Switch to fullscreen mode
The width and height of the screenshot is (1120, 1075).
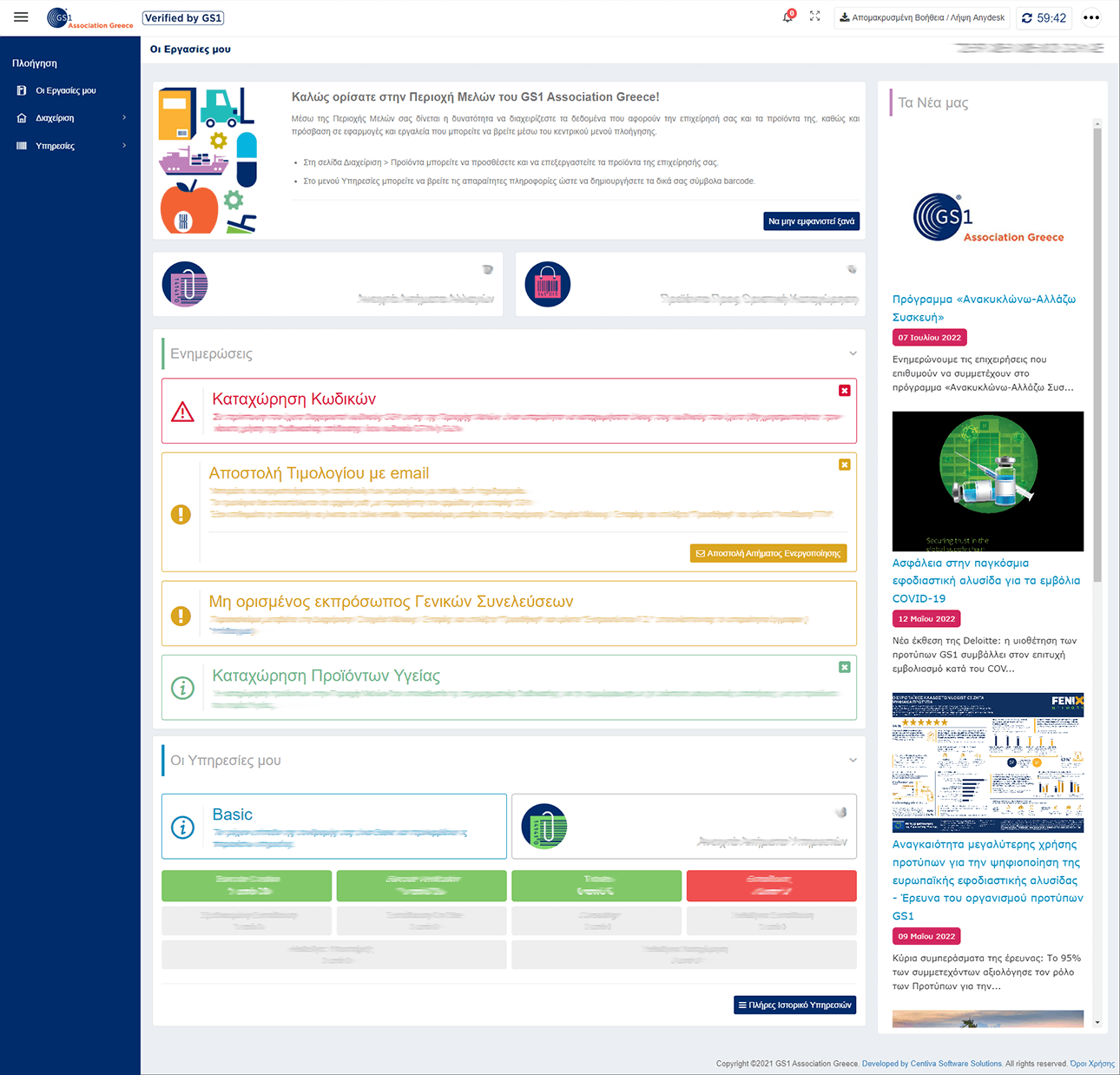coord(815,16)
